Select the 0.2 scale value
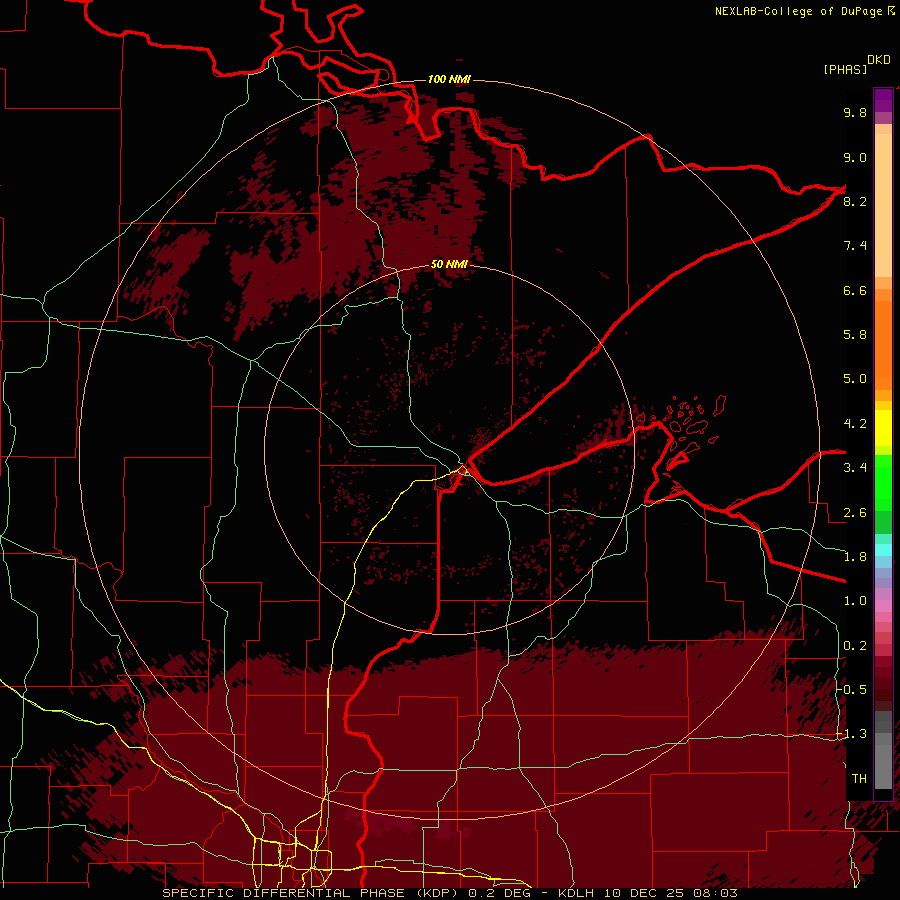 pyautogui.click(x=855, y=646)
